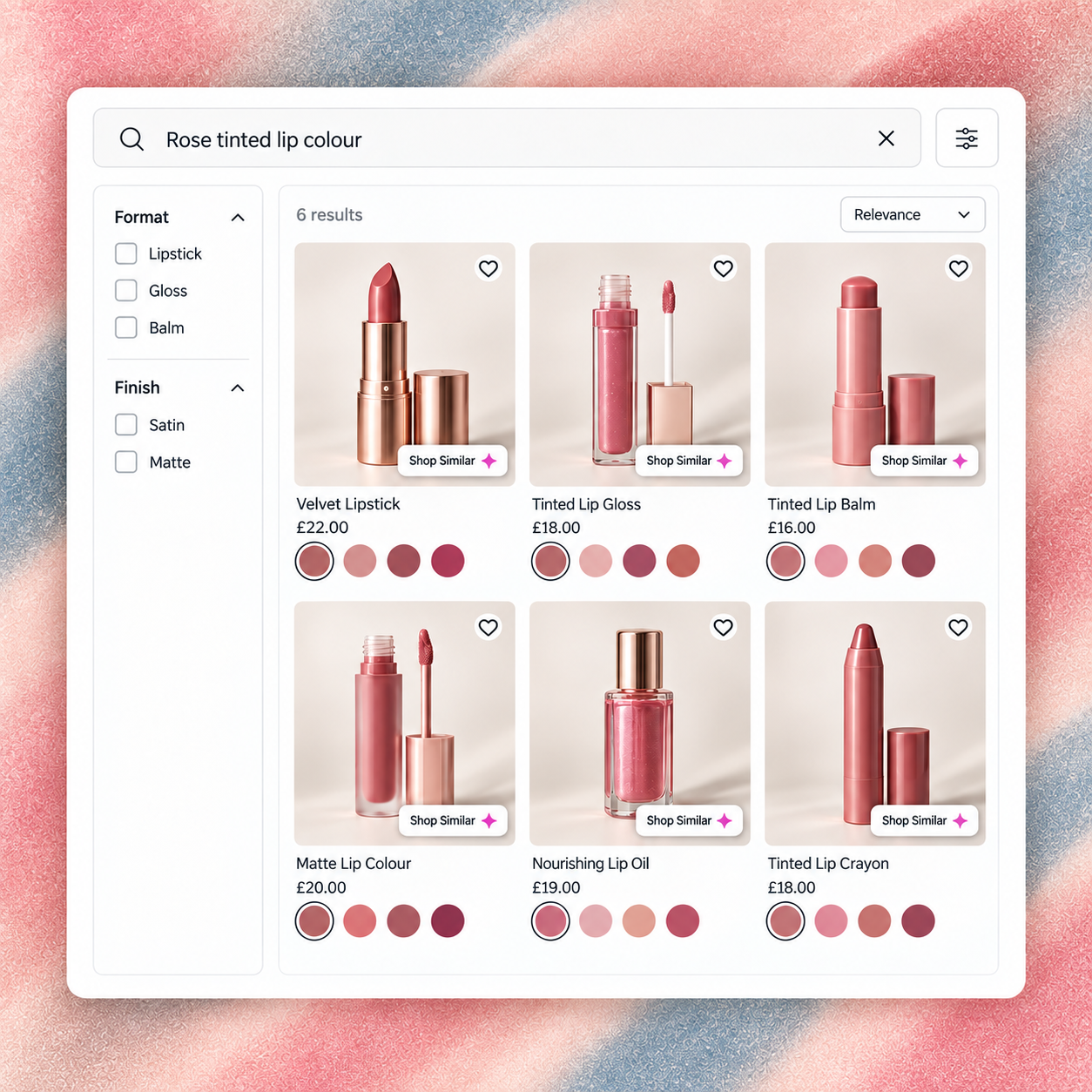Screen dimensions: 1092x1092
Task: Open the Tinted Lip Gloss product image
Action: pos(640,364)
